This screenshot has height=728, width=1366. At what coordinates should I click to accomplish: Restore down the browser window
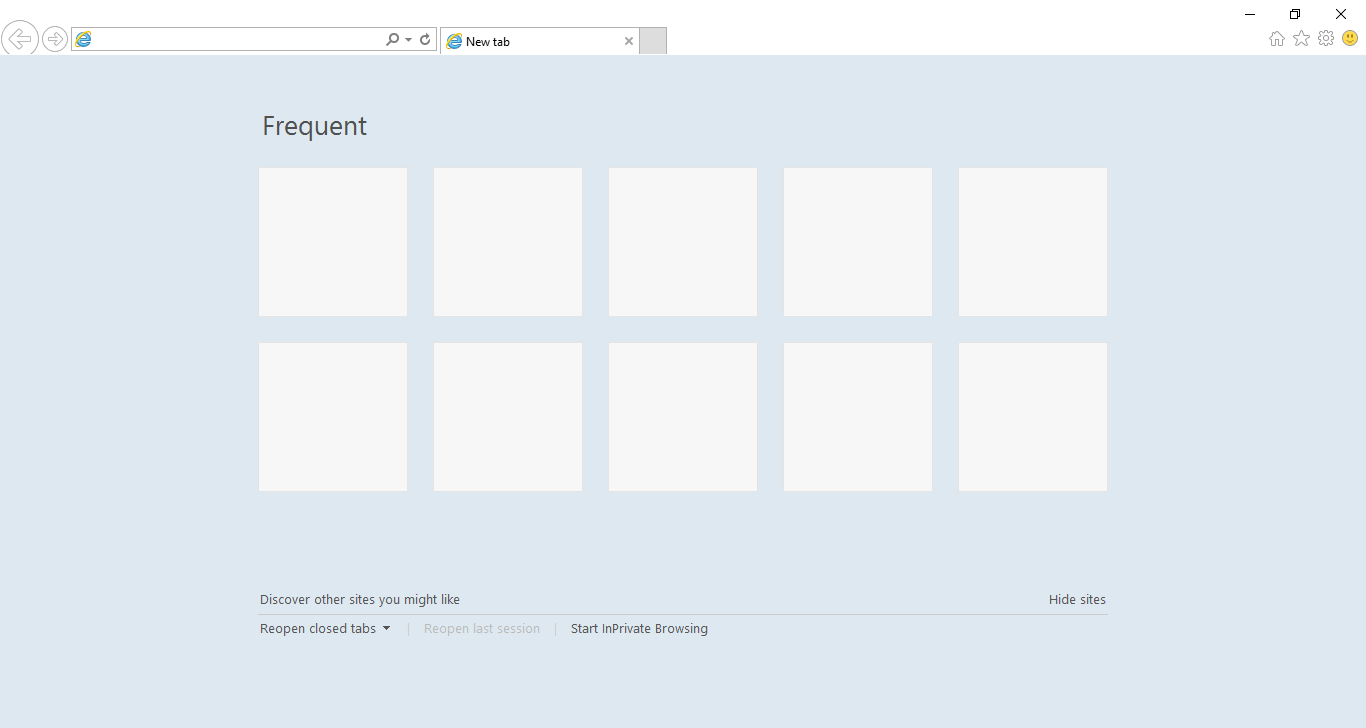tap(1295, 14)
